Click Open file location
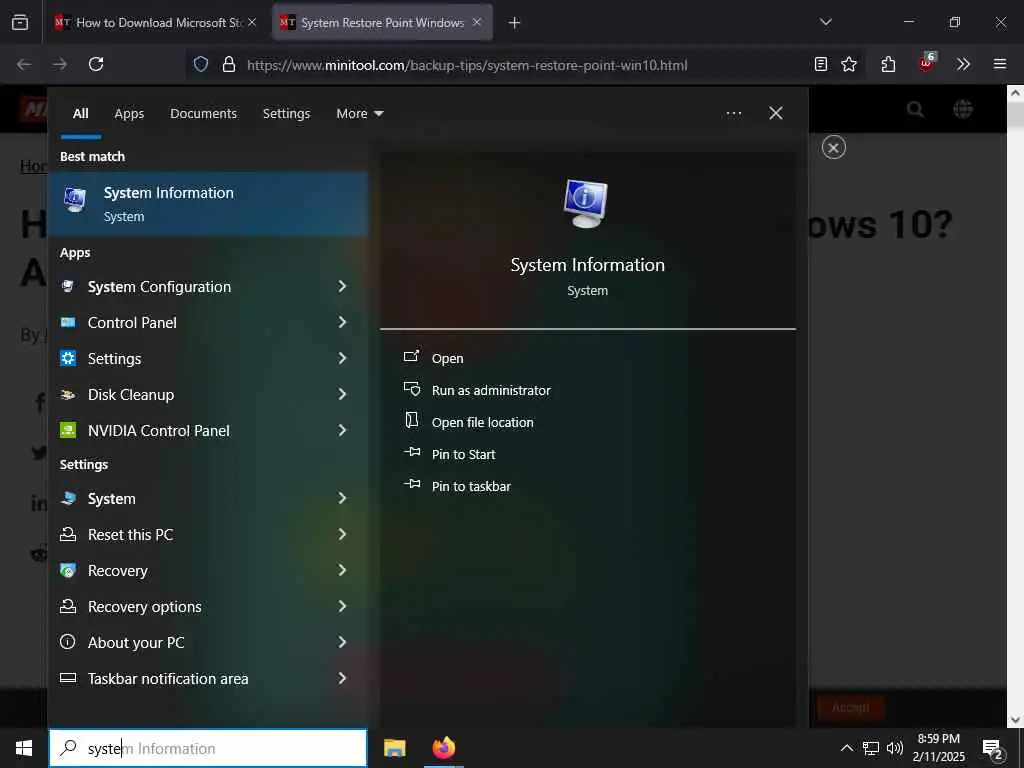This screenshot has width=1024, height=768. coord(483,422)
